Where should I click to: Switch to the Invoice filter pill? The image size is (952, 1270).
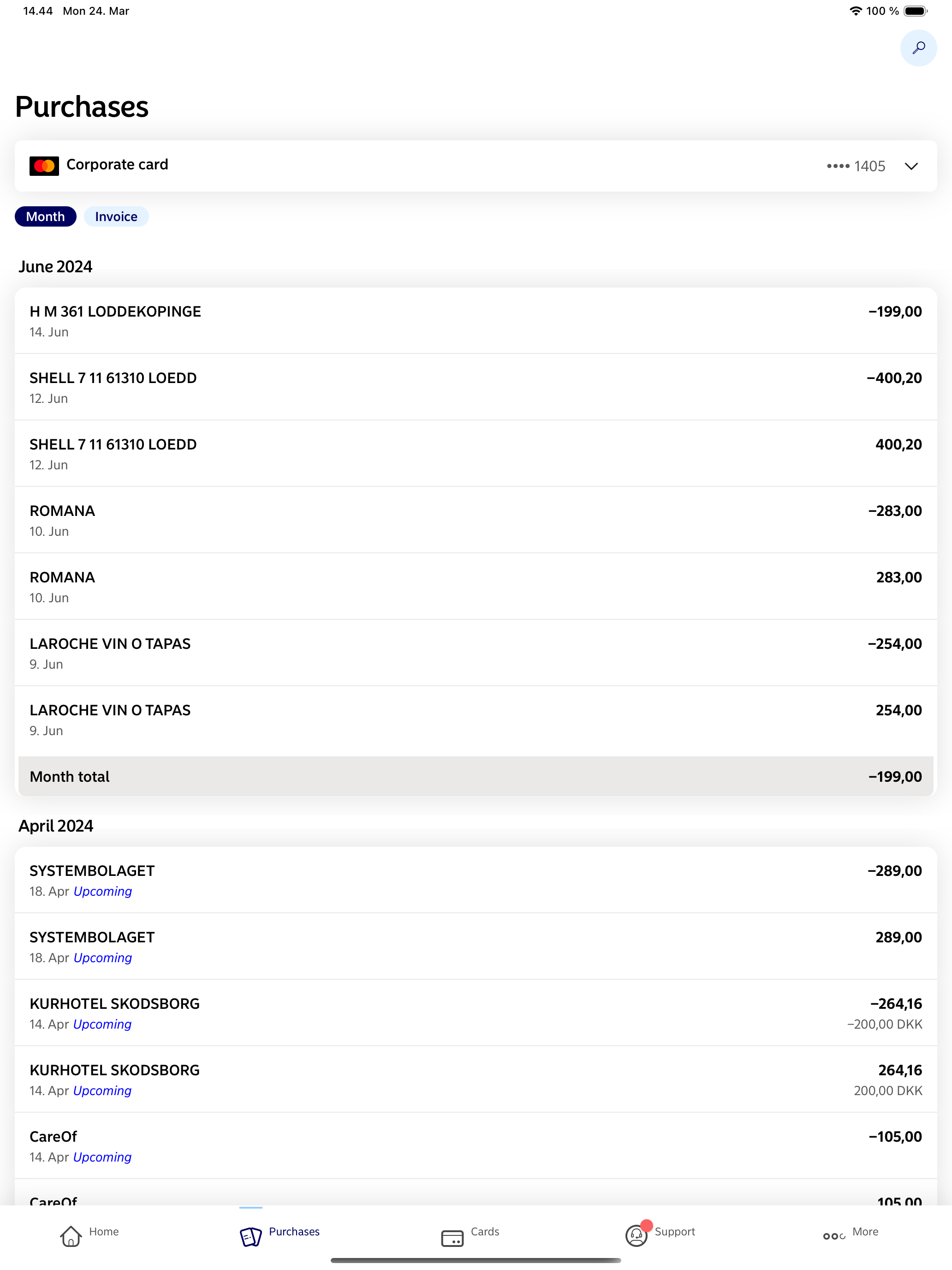pos(116,216)
